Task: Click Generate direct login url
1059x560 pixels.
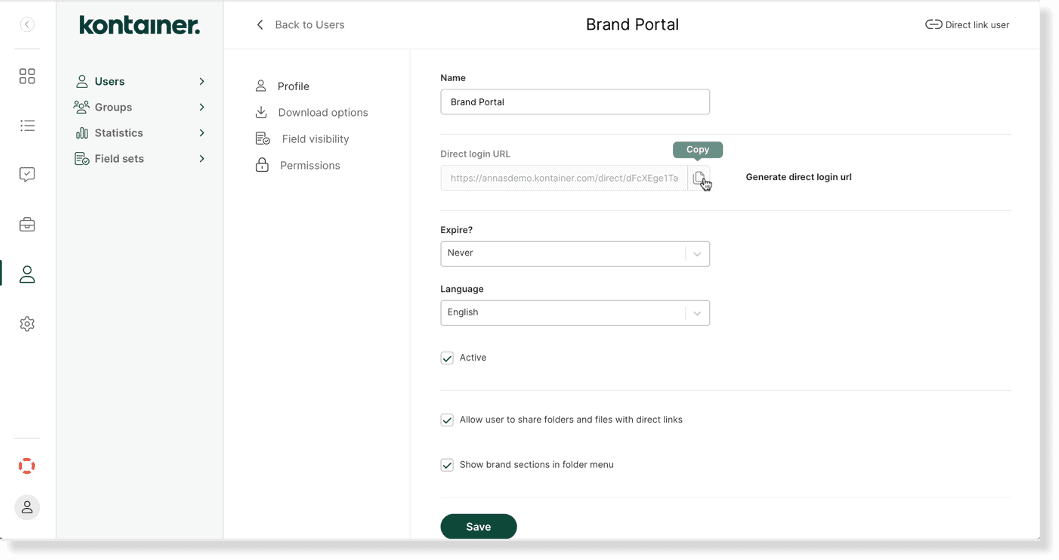Action: 798,177
